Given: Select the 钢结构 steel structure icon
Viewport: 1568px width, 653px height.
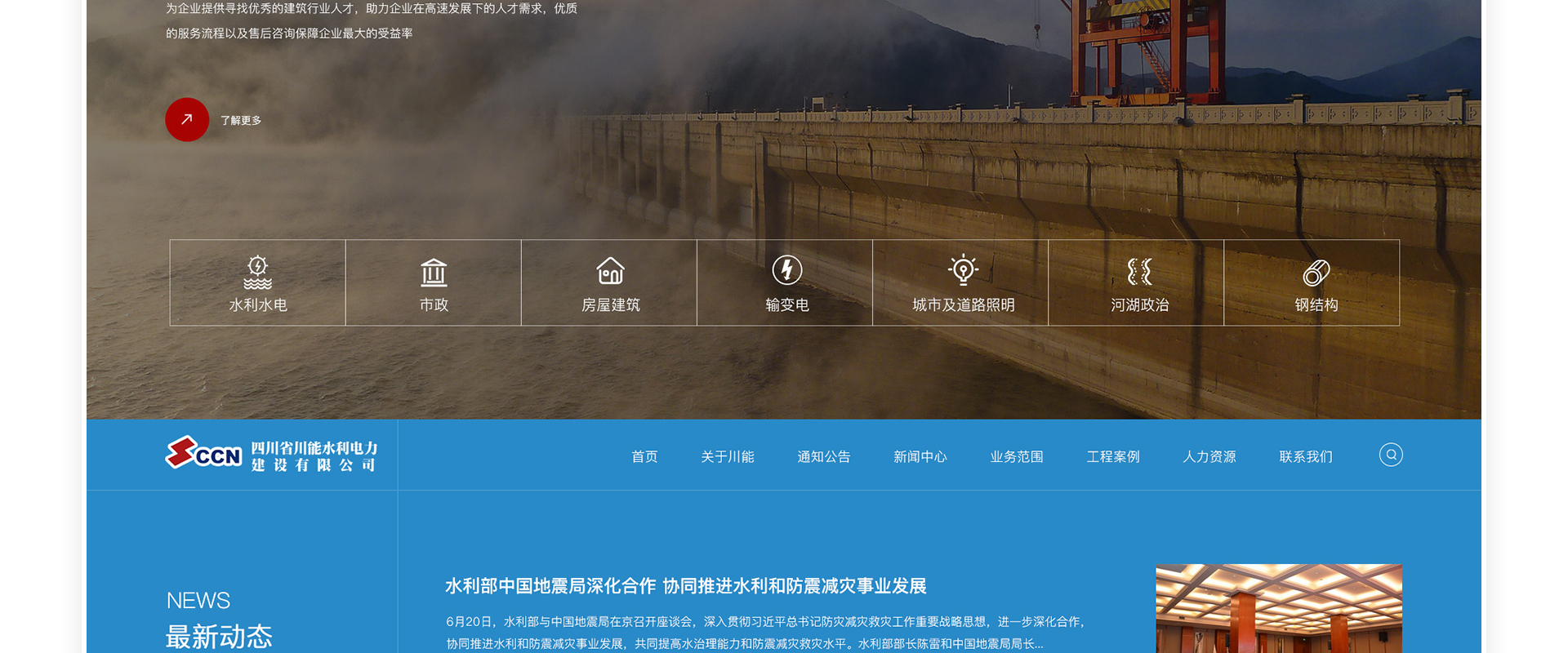Looking at the screenshot, I should [x=1316, y=273].
